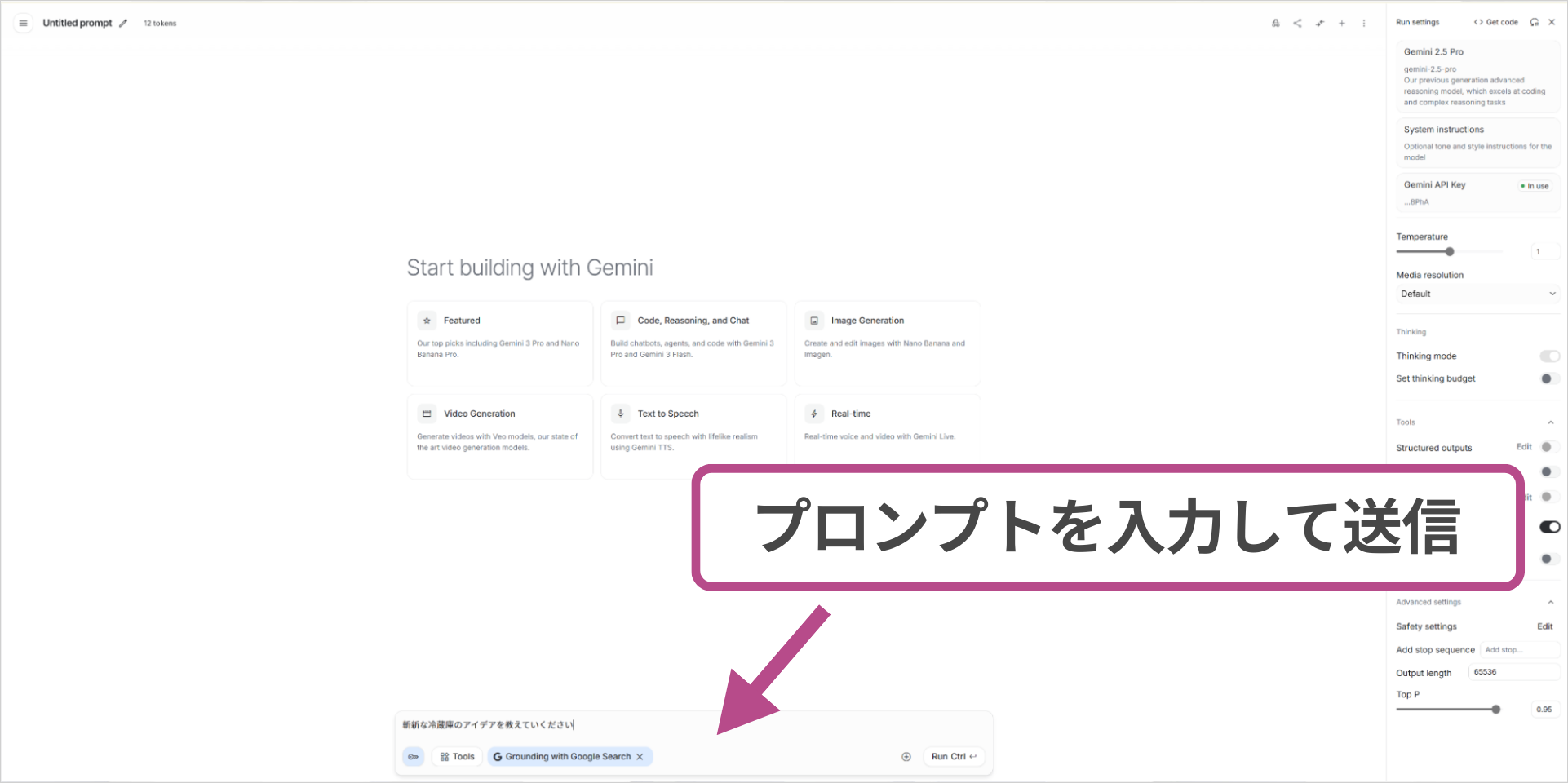The width and height of the screenshot is (1568, 783).
Task: Open the Tools menu in prompt box
Action: [457, 757]
